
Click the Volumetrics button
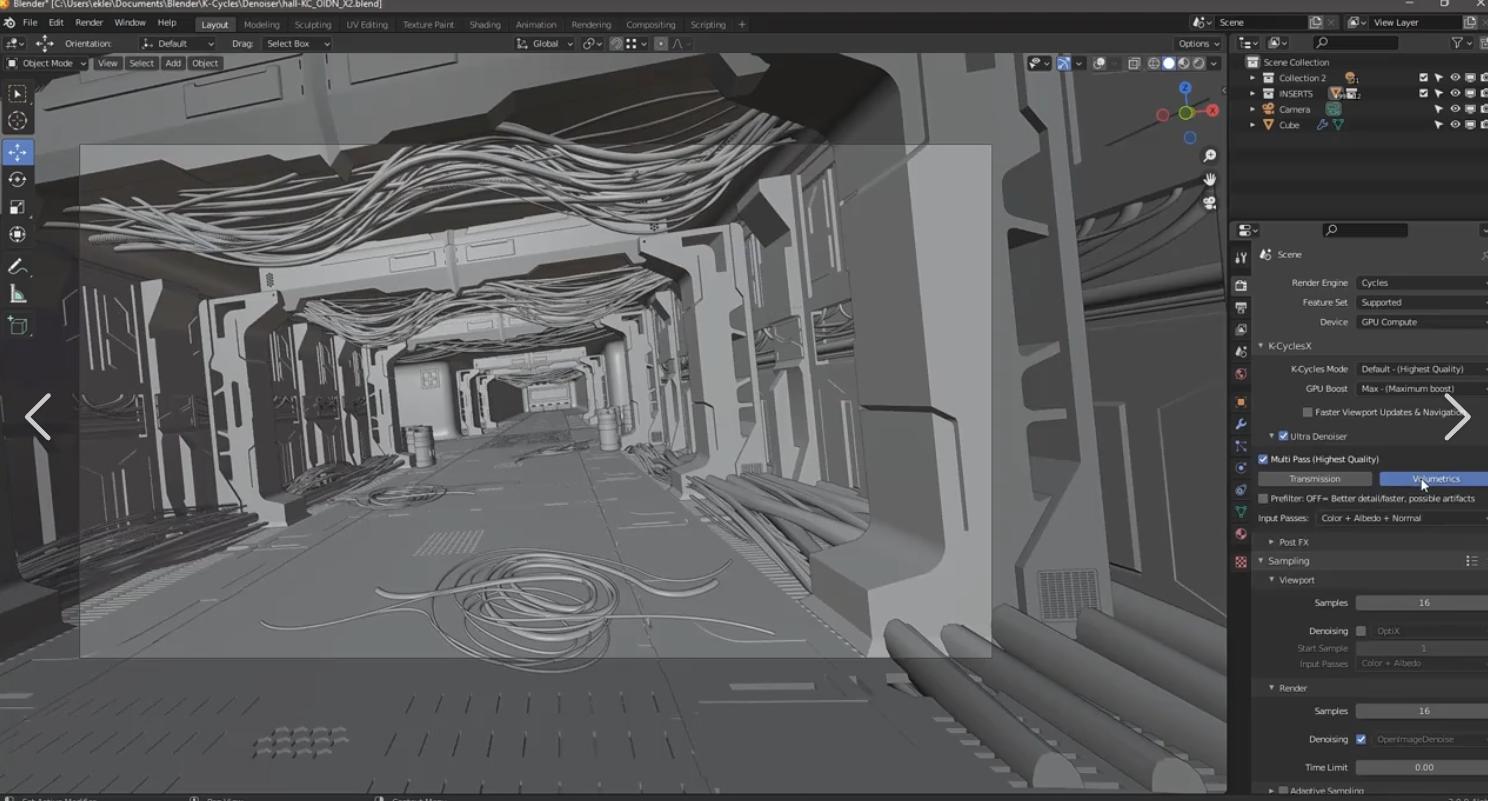point(1433,479)
